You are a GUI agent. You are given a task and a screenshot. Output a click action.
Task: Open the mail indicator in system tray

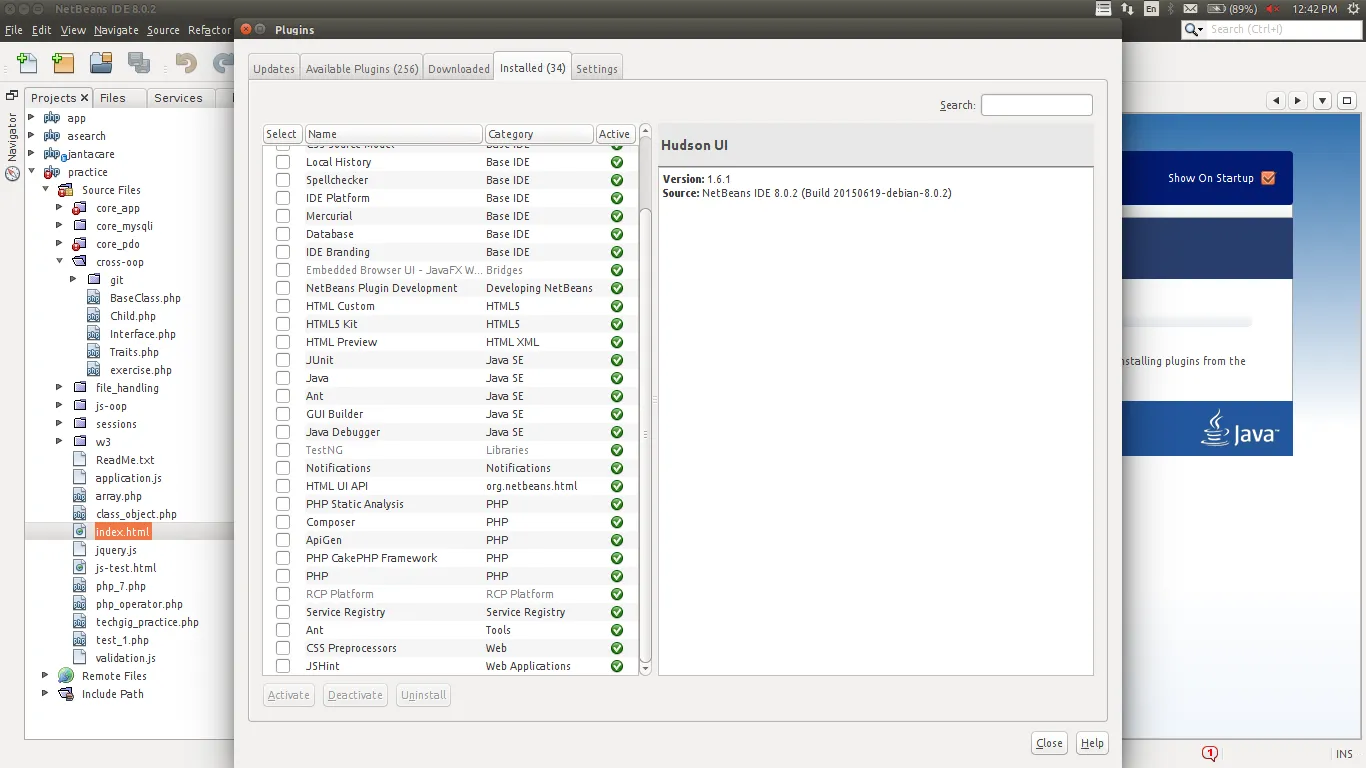pyautogui.click(x=1190, y=9)
